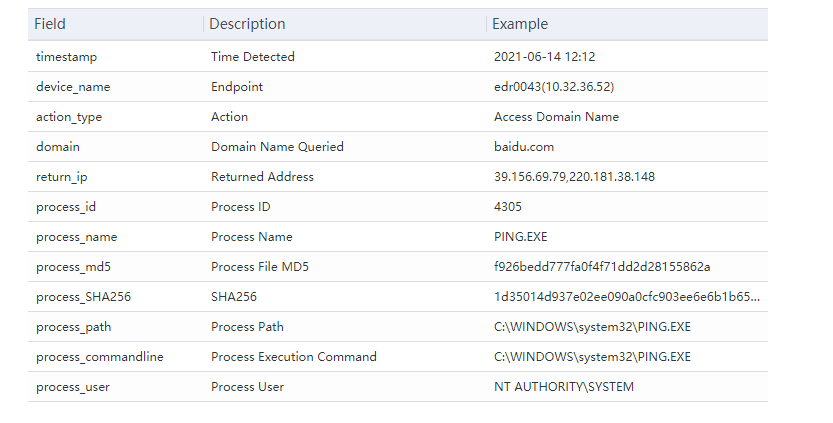The width and height of the screenshot is (833, 423).
Task: Click the process ID value 4305
Action: click(x=508, y=207)
